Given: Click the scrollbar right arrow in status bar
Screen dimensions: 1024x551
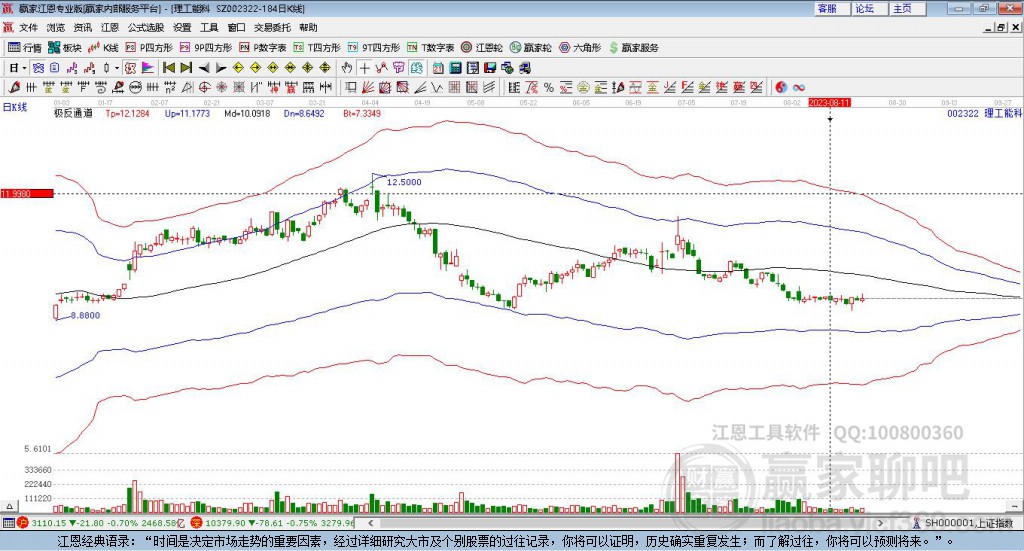Looking at the screenshot, I should 880,523.
